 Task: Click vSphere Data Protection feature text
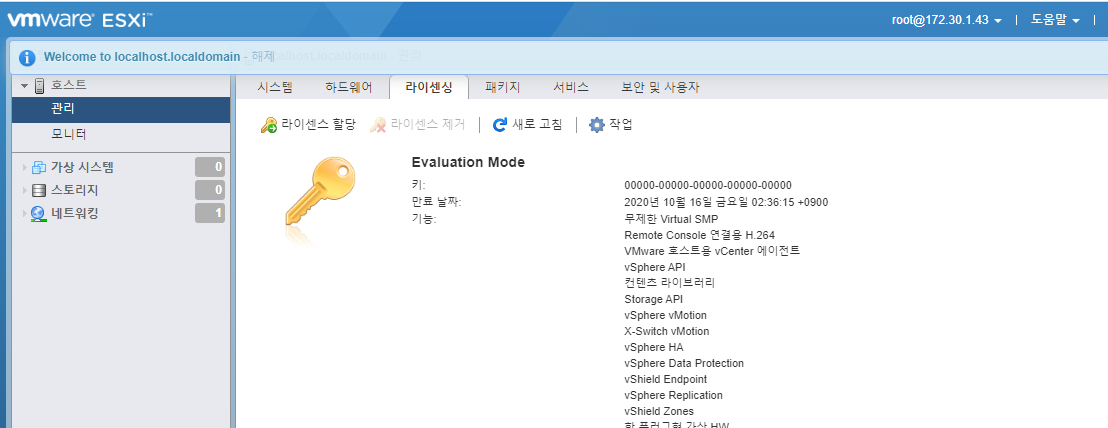coord(684,364)
